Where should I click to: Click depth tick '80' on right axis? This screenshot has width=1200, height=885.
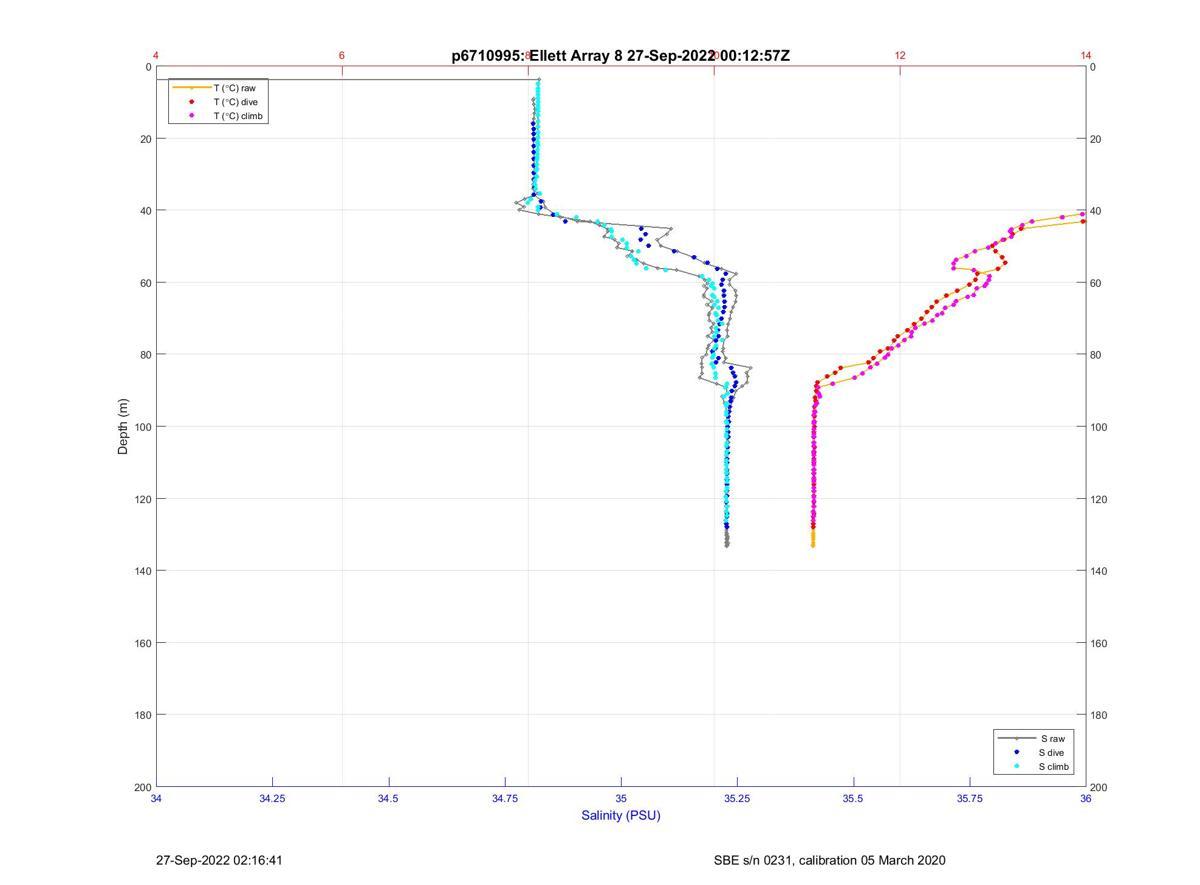point(1096,355)
